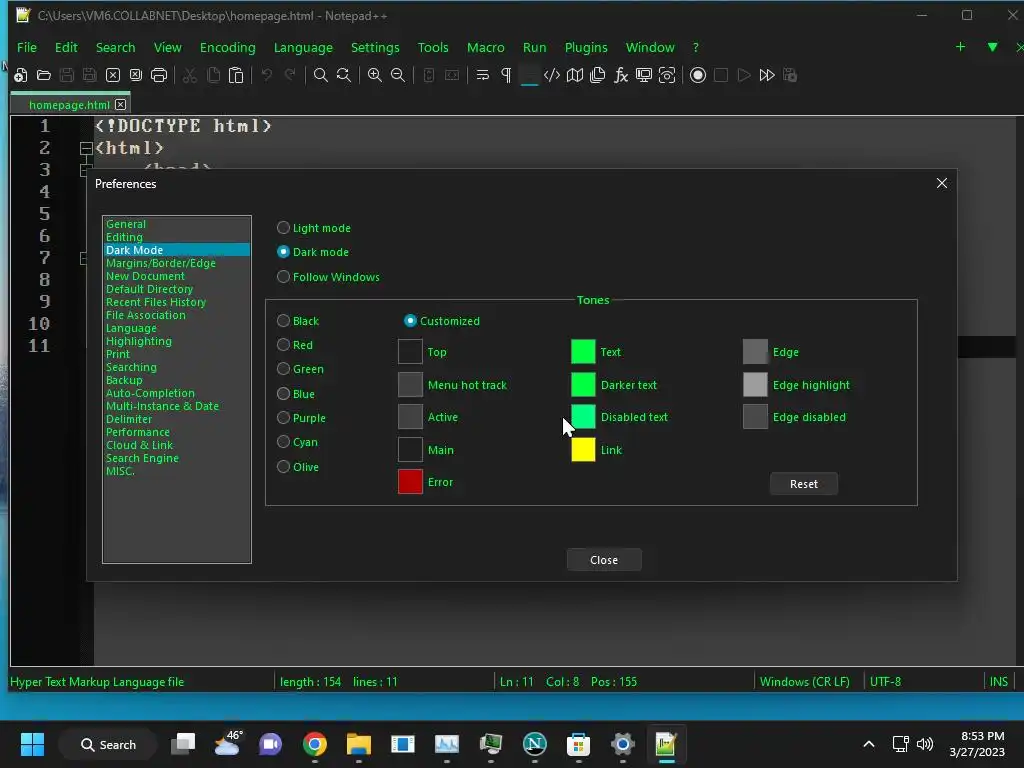Click the Redo arrow icon
The width and height of the screenshot is (1024, 768).
(290, 75)
